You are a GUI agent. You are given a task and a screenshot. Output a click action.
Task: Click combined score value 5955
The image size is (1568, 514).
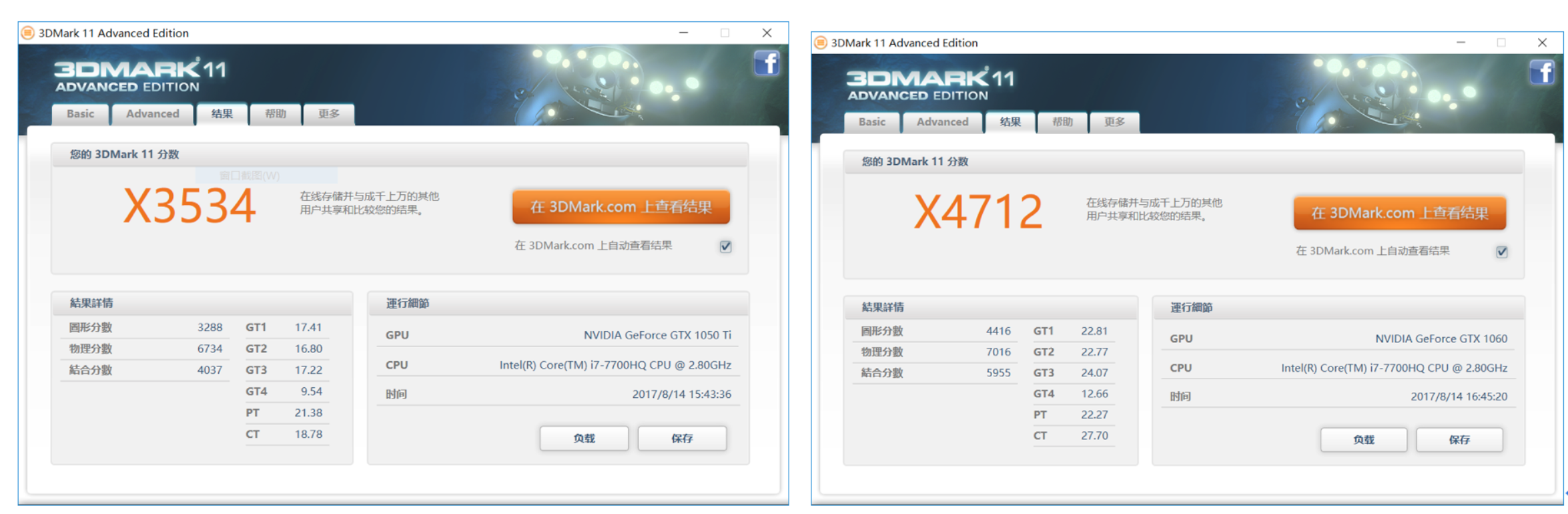click(998, 373)
